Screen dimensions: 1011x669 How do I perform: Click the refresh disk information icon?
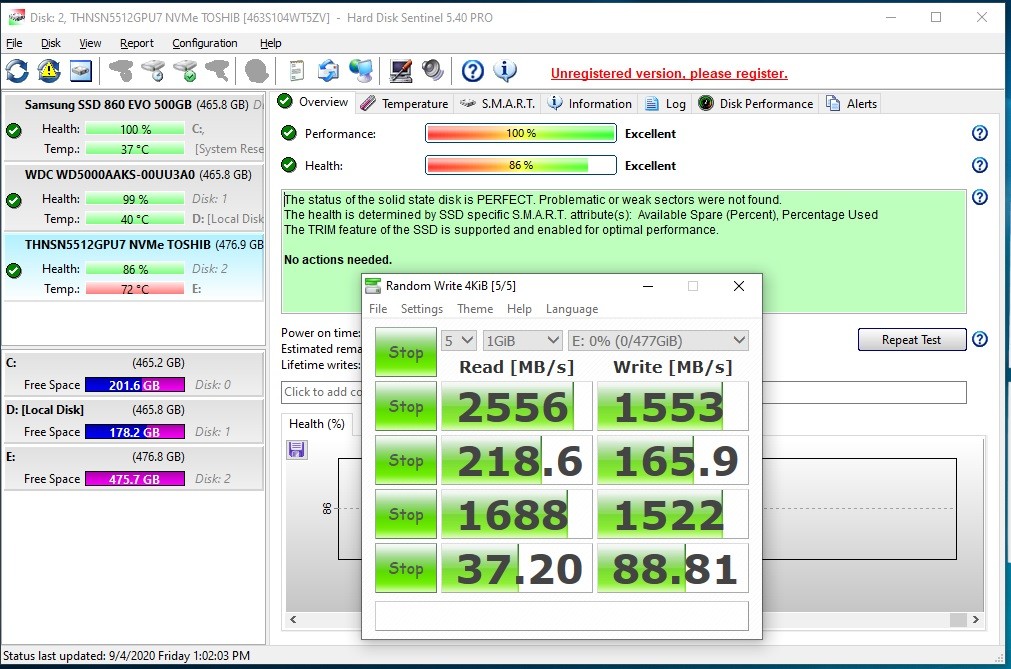[17, 71]
